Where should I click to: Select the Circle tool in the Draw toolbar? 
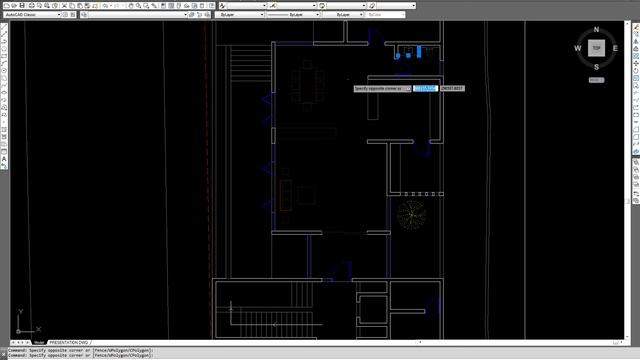point(4,70)
